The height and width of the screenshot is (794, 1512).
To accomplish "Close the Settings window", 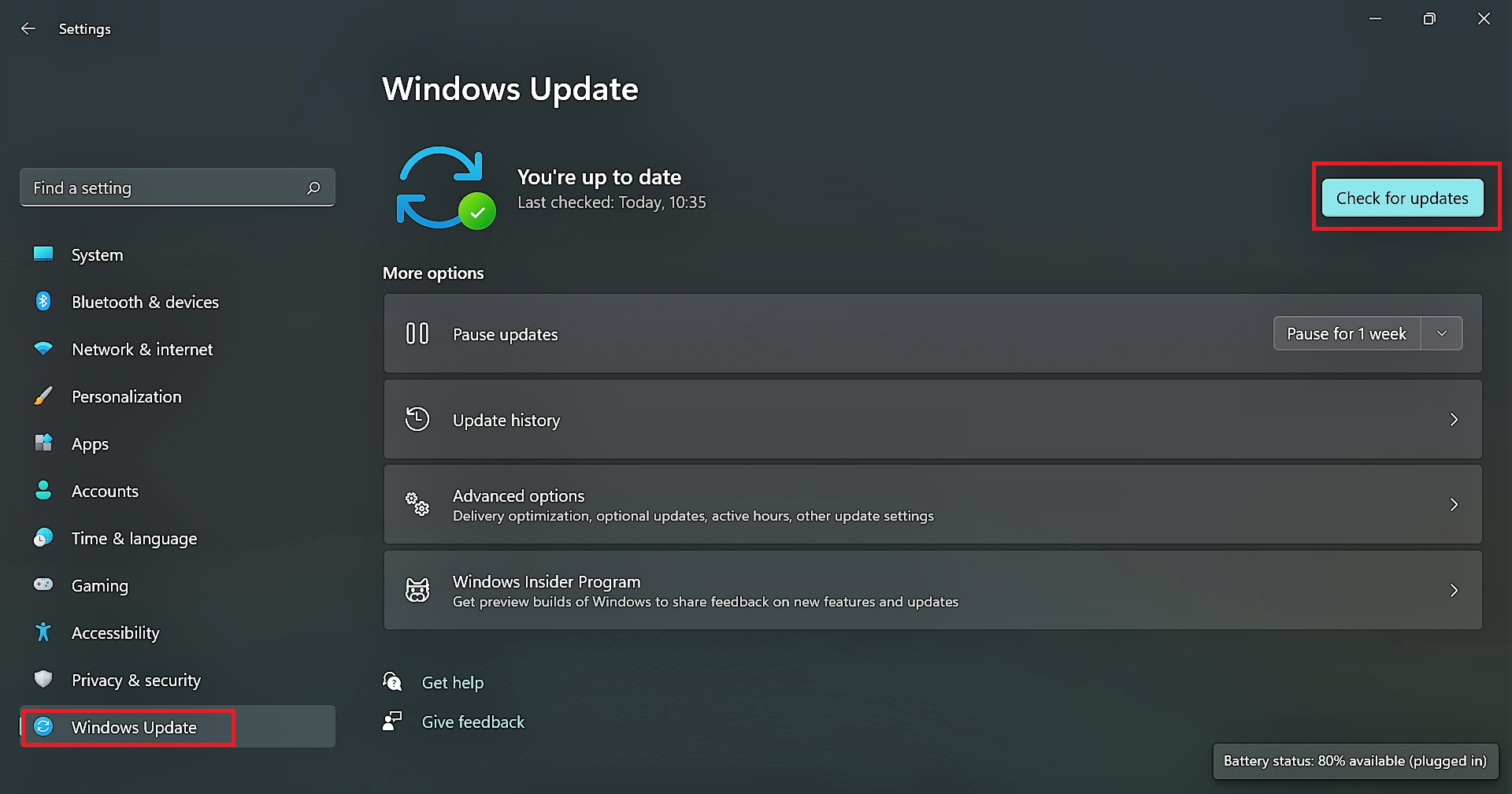I will click(x=1484, y=19).
